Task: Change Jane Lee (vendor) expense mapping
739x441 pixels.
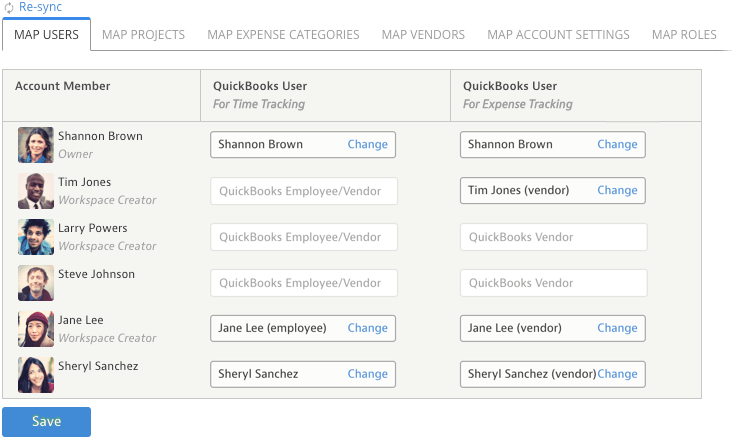Action: (617, 328)
